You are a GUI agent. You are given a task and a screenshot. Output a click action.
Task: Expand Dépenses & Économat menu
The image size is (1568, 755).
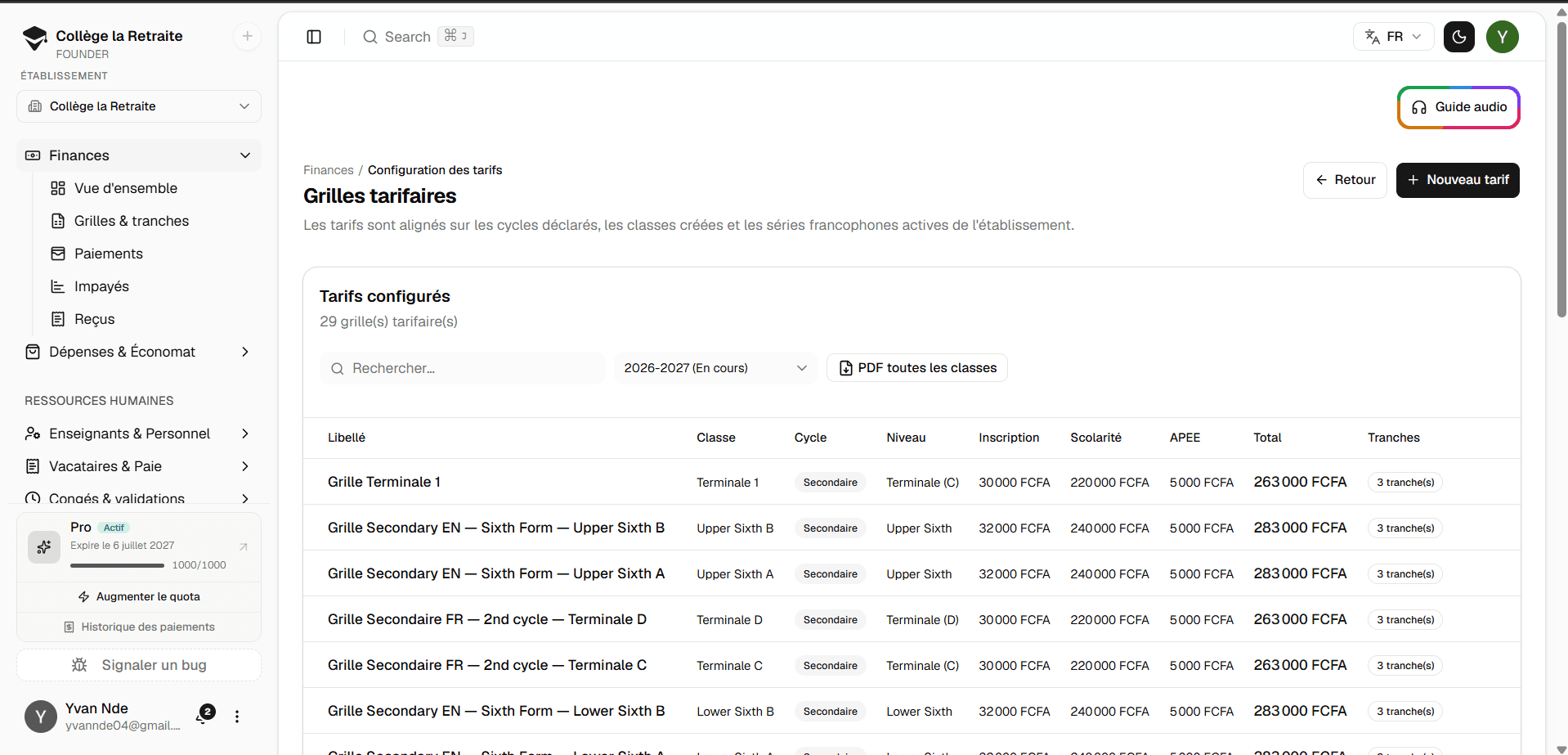(139, 352)
